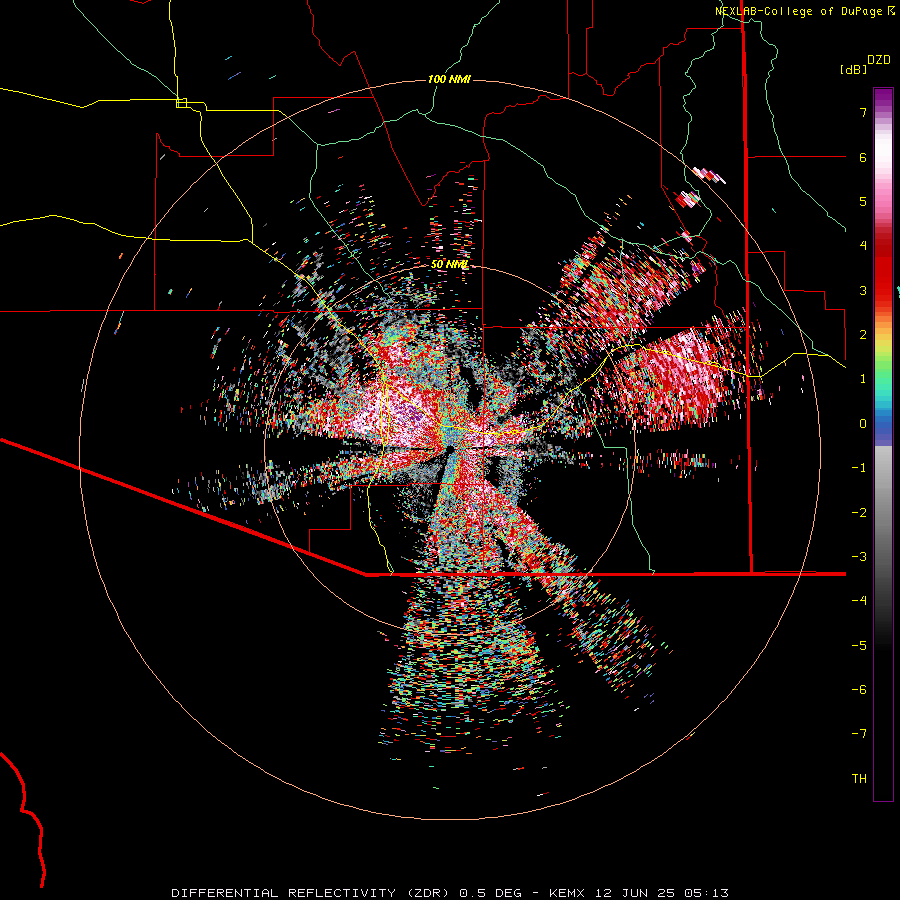
Task: Click the small yellow square highway junction marker
Action: (181, 103)
